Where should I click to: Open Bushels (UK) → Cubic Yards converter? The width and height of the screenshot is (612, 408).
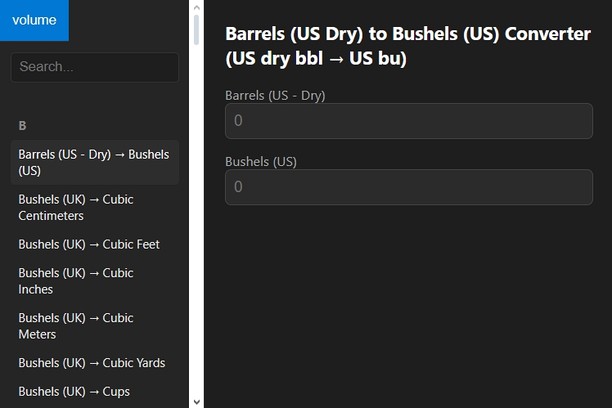[92, 363]
